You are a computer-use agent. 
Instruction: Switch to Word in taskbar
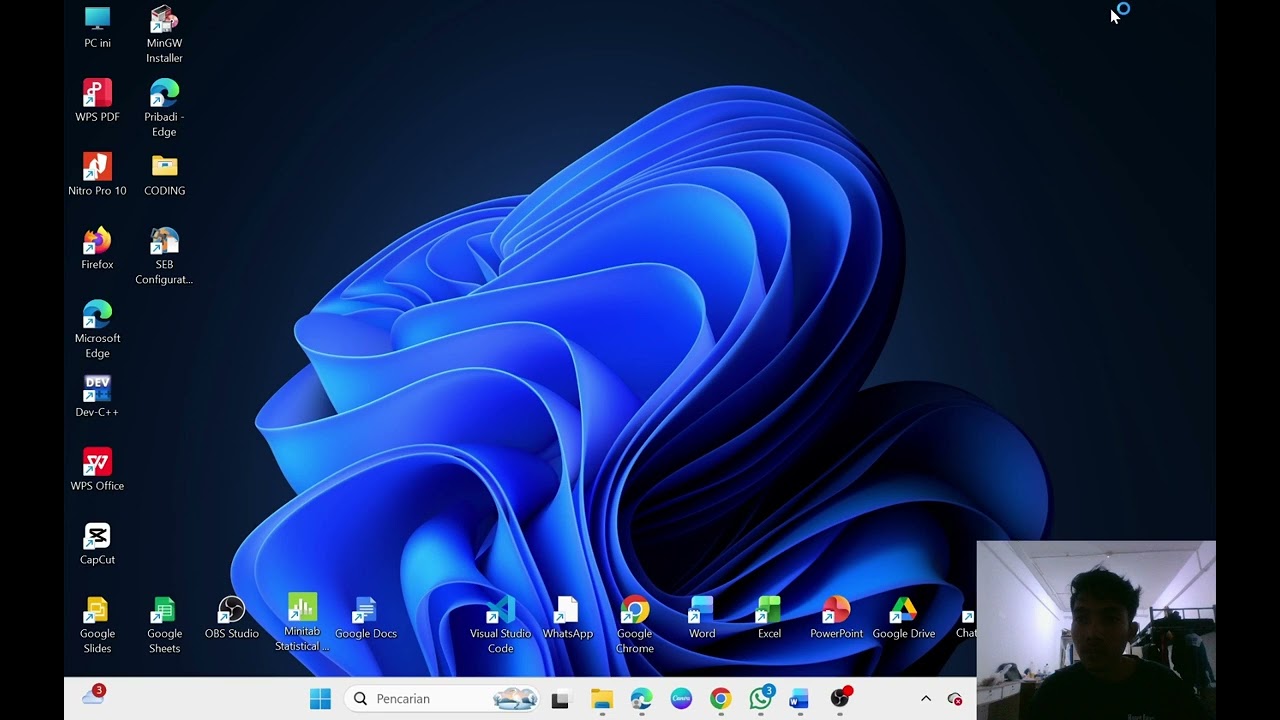tap(799, 699)
